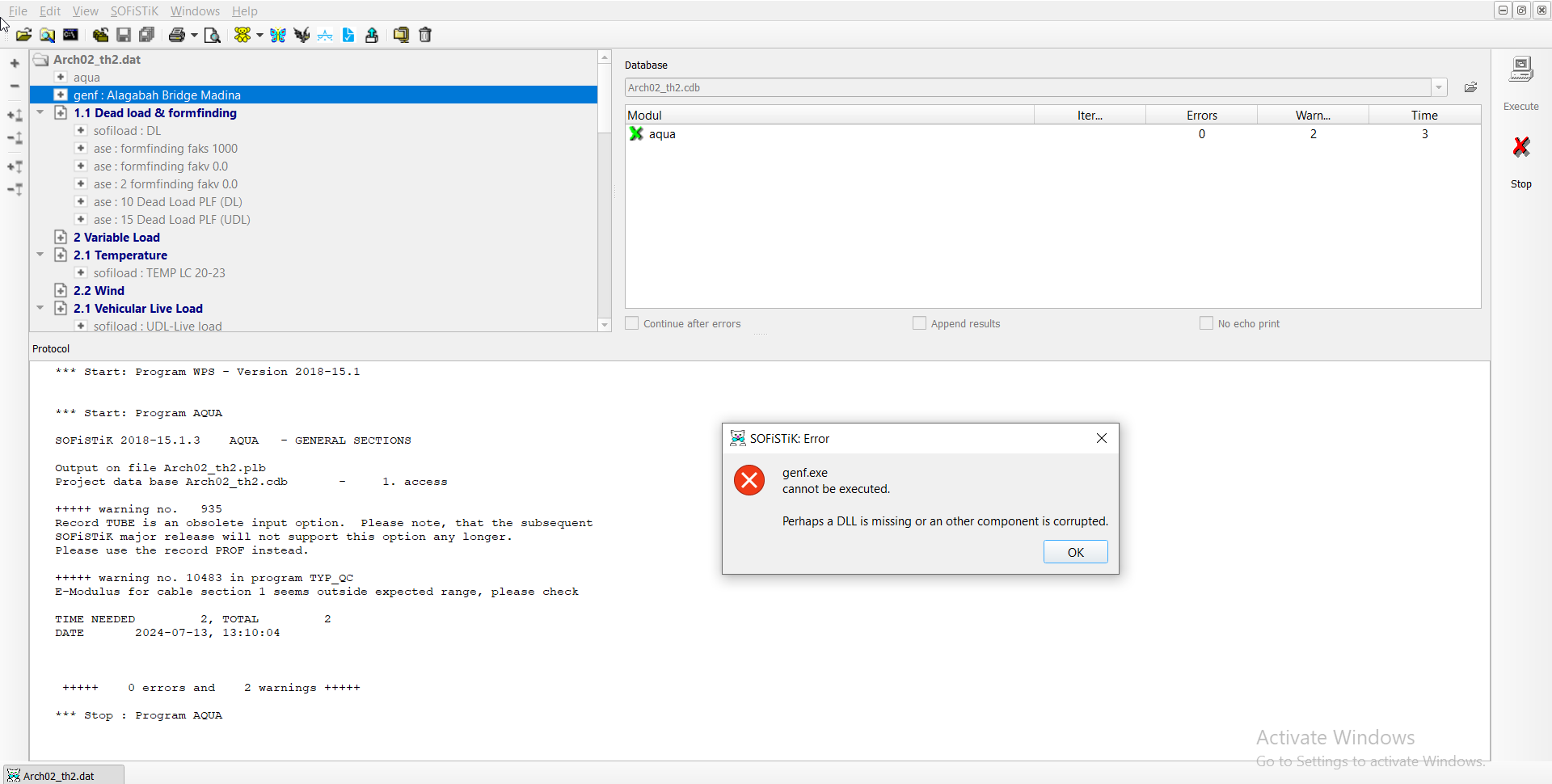Image resolution: width=1552 pixels, height=784 pixels.
Task: Open the Windows menu
Action: tap(195, 11)
